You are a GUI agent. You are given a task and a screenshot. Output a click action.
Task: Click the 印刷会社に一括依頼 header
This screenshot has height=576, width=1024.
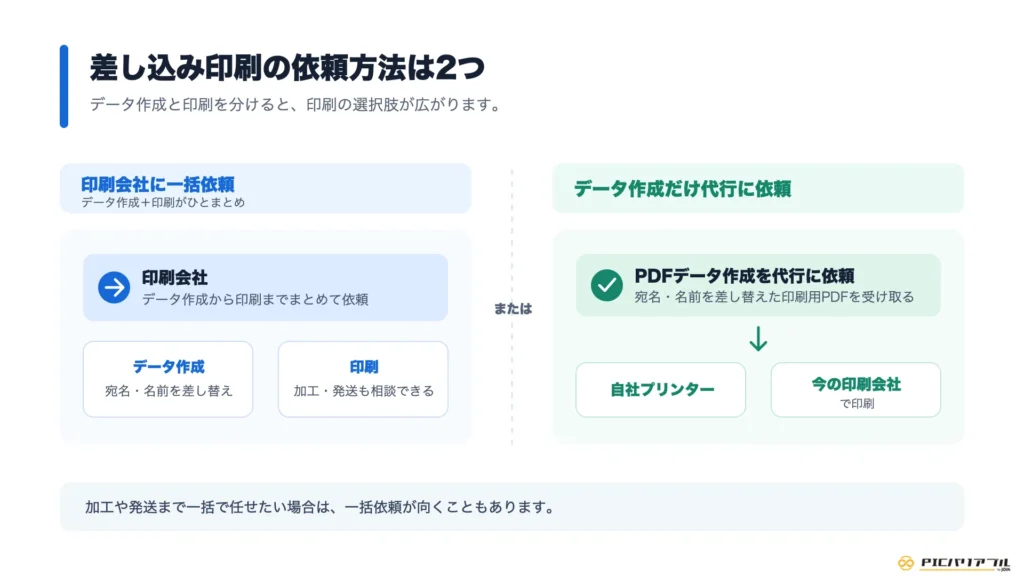[x=265, y=188]
